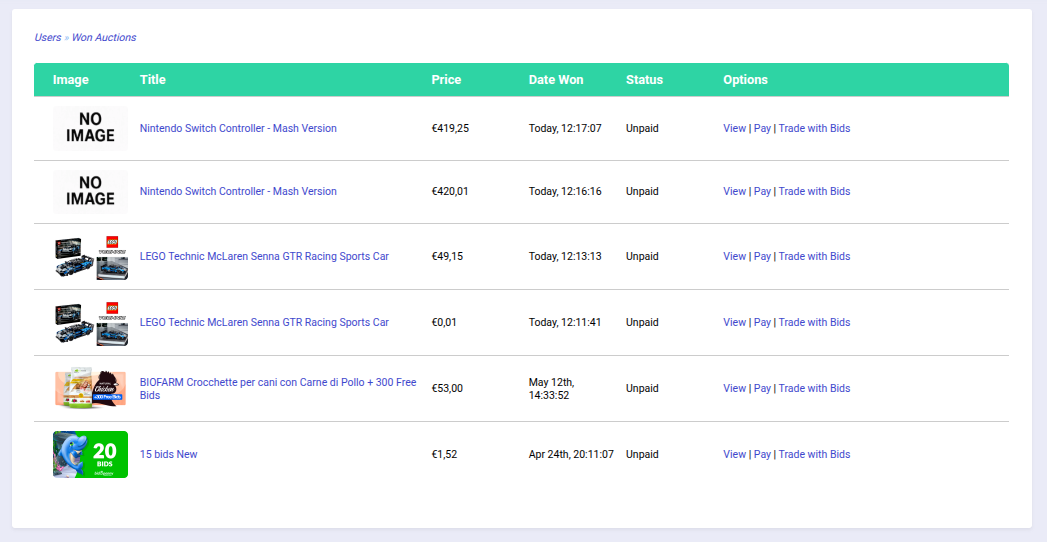
Task: Click the Options column header
Action: 745,79
